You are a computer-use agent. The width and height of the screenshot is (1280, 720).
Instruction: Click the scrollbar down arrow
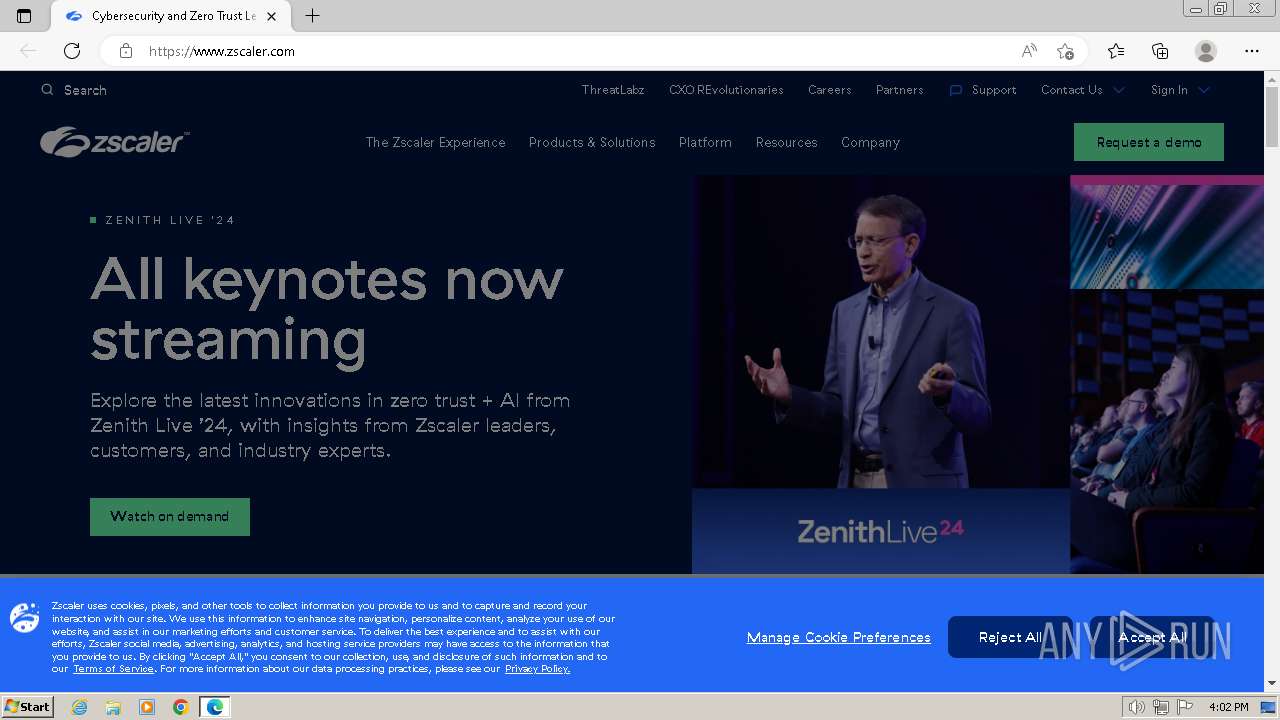(1272, 684)
